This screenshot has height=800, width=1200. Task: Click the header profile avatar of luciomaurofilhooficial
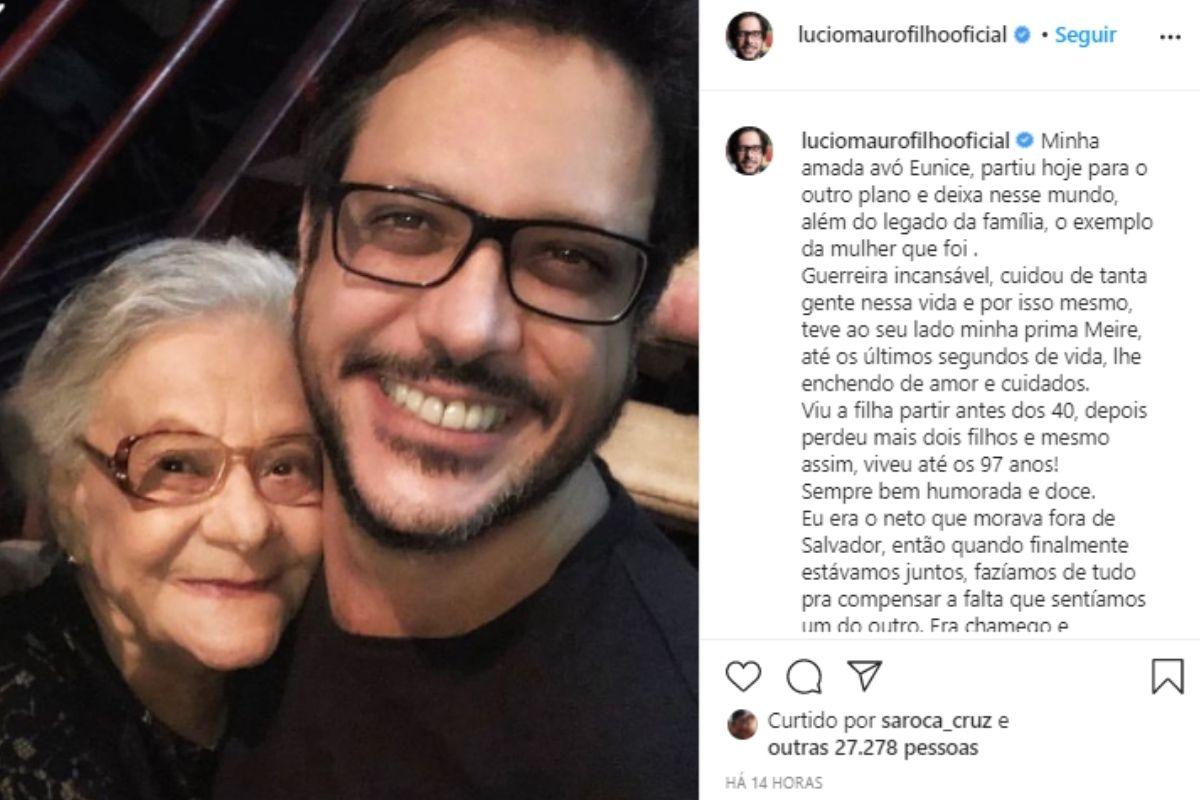click(749, 36)
